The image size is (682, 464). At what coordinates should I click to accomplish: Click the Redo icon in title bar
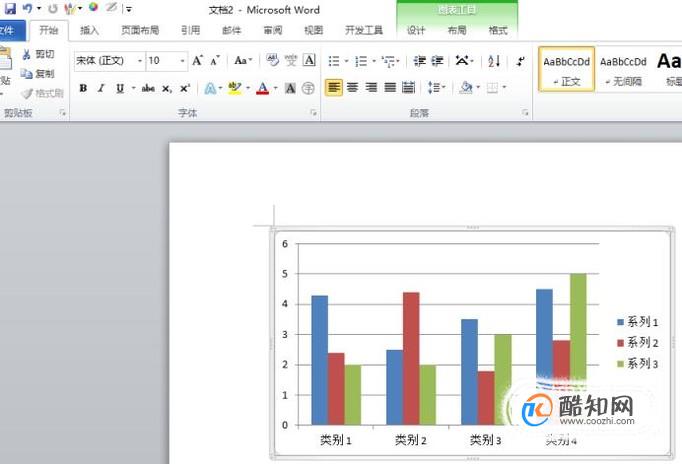53,8
